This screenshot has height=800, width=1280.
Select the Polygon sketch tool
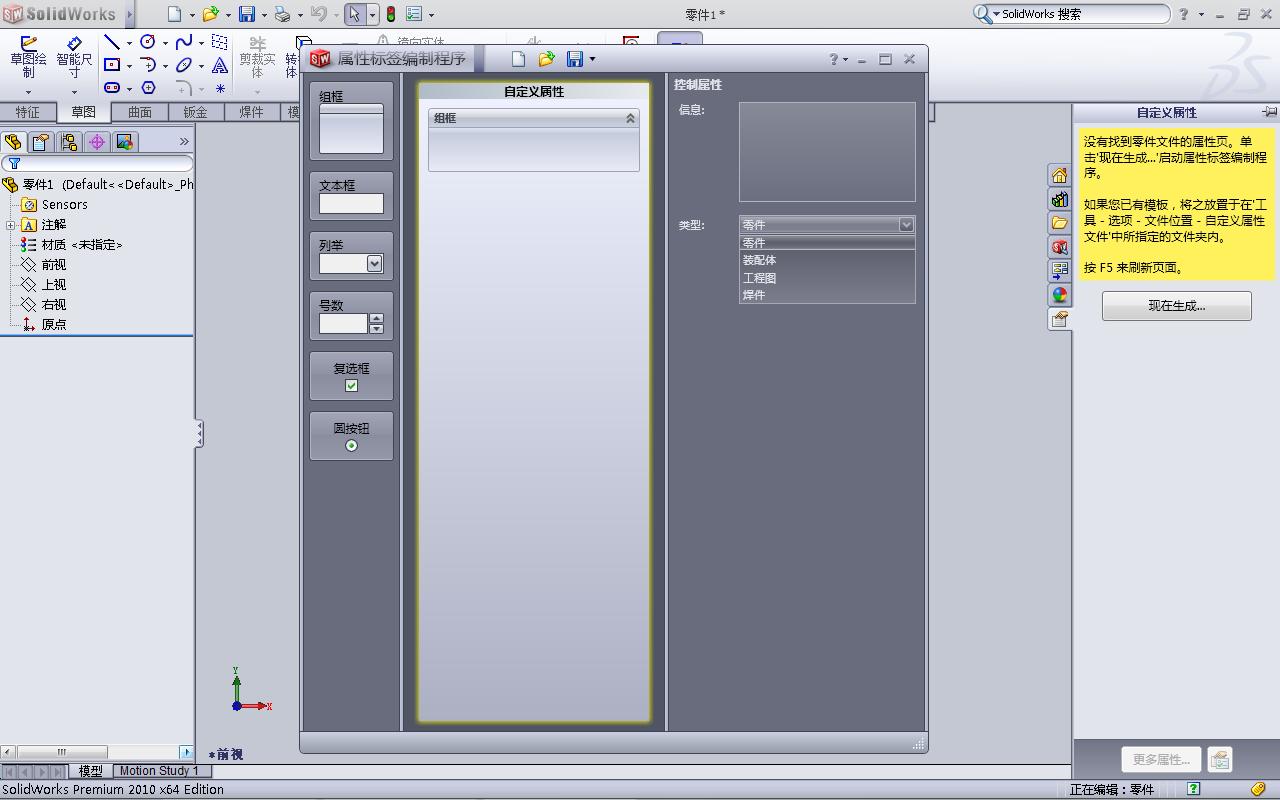tap(148, 88)
